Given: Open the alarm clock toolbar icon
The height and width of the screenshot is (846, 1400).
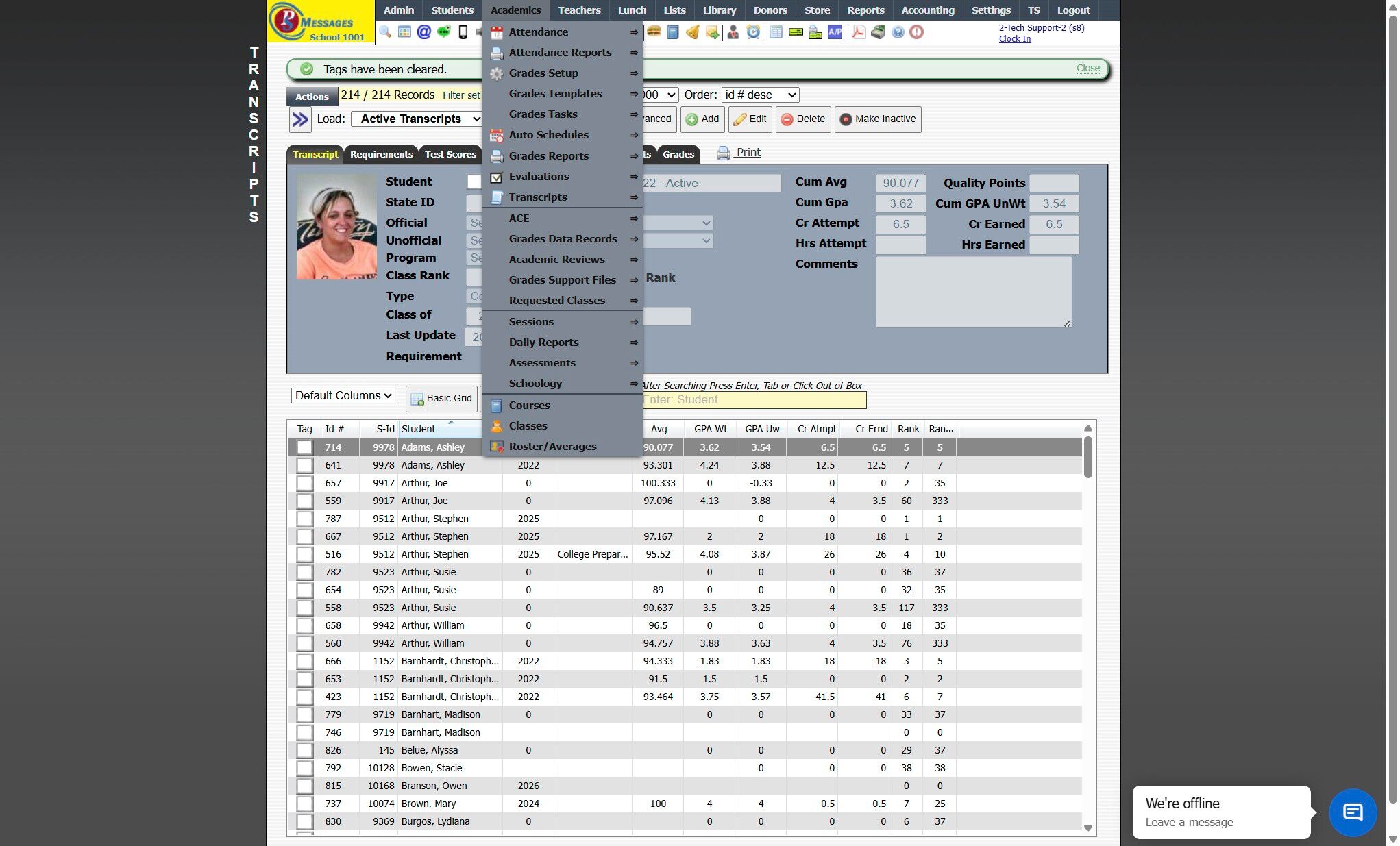Looking at the screenshot, I should tap(753, 32).
